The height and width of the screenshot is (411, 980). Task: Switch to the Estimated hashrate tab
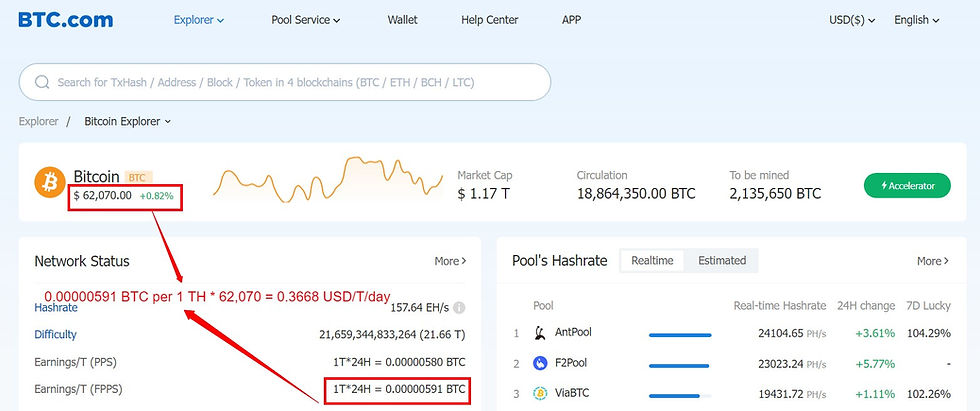(x=722, y=260)
